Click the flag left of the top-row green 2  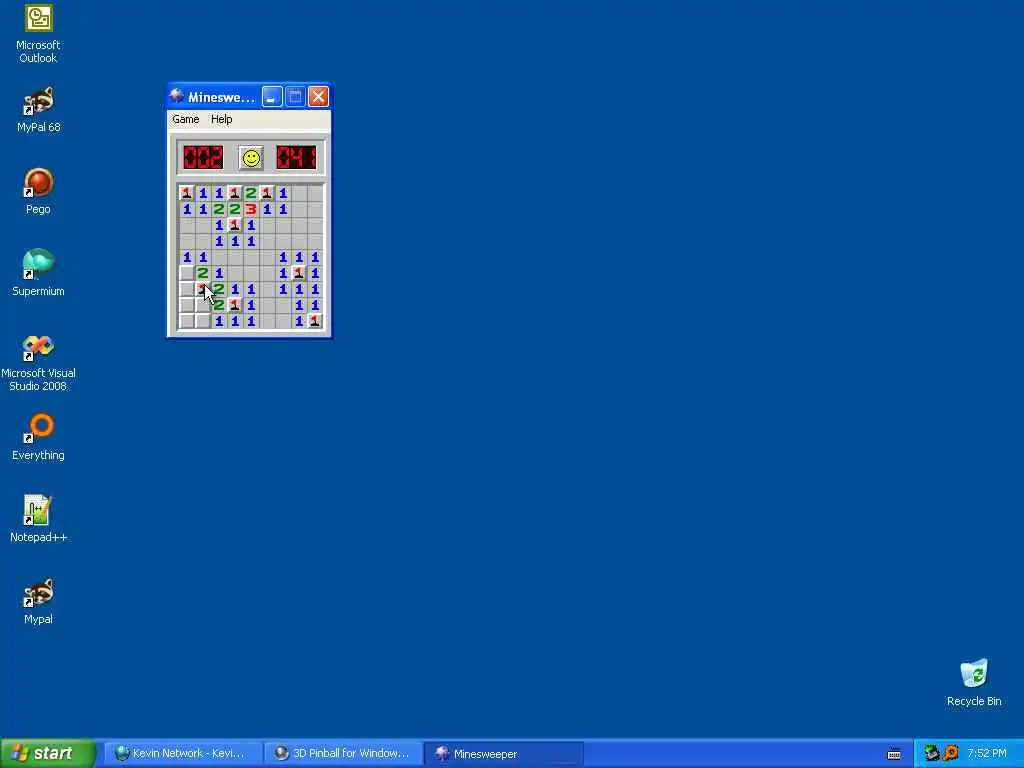click(235, 193)
